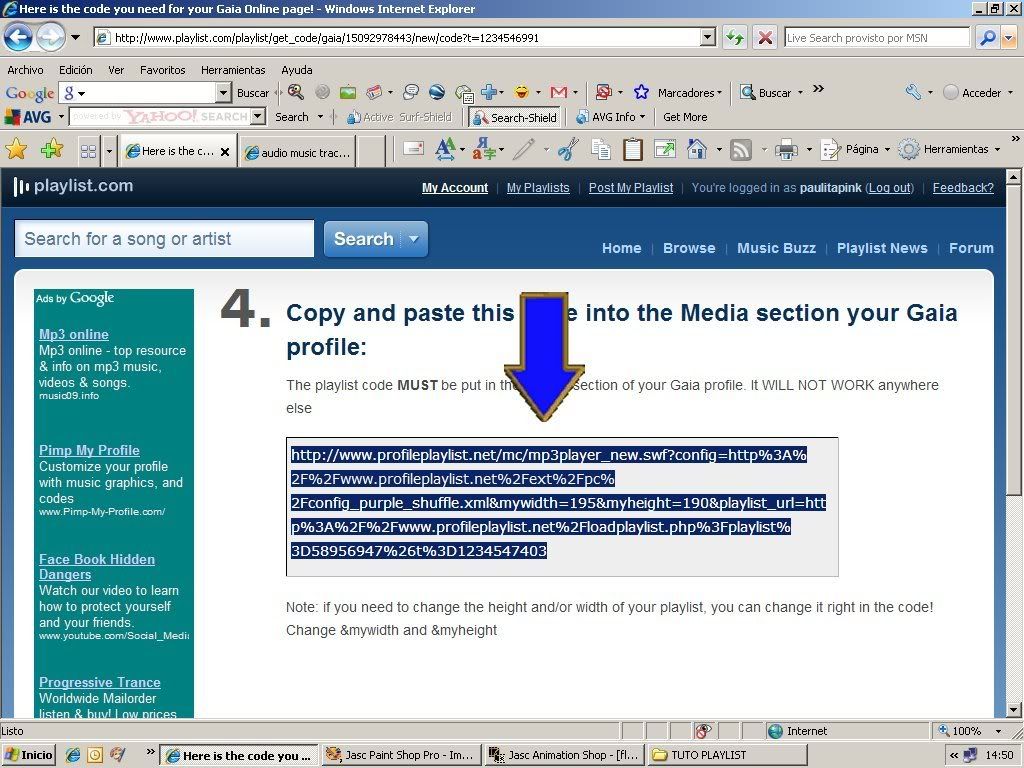Click the smiley emoticon icon in Google toolbar
This screenshot has height=768, width=1024.
521,93
